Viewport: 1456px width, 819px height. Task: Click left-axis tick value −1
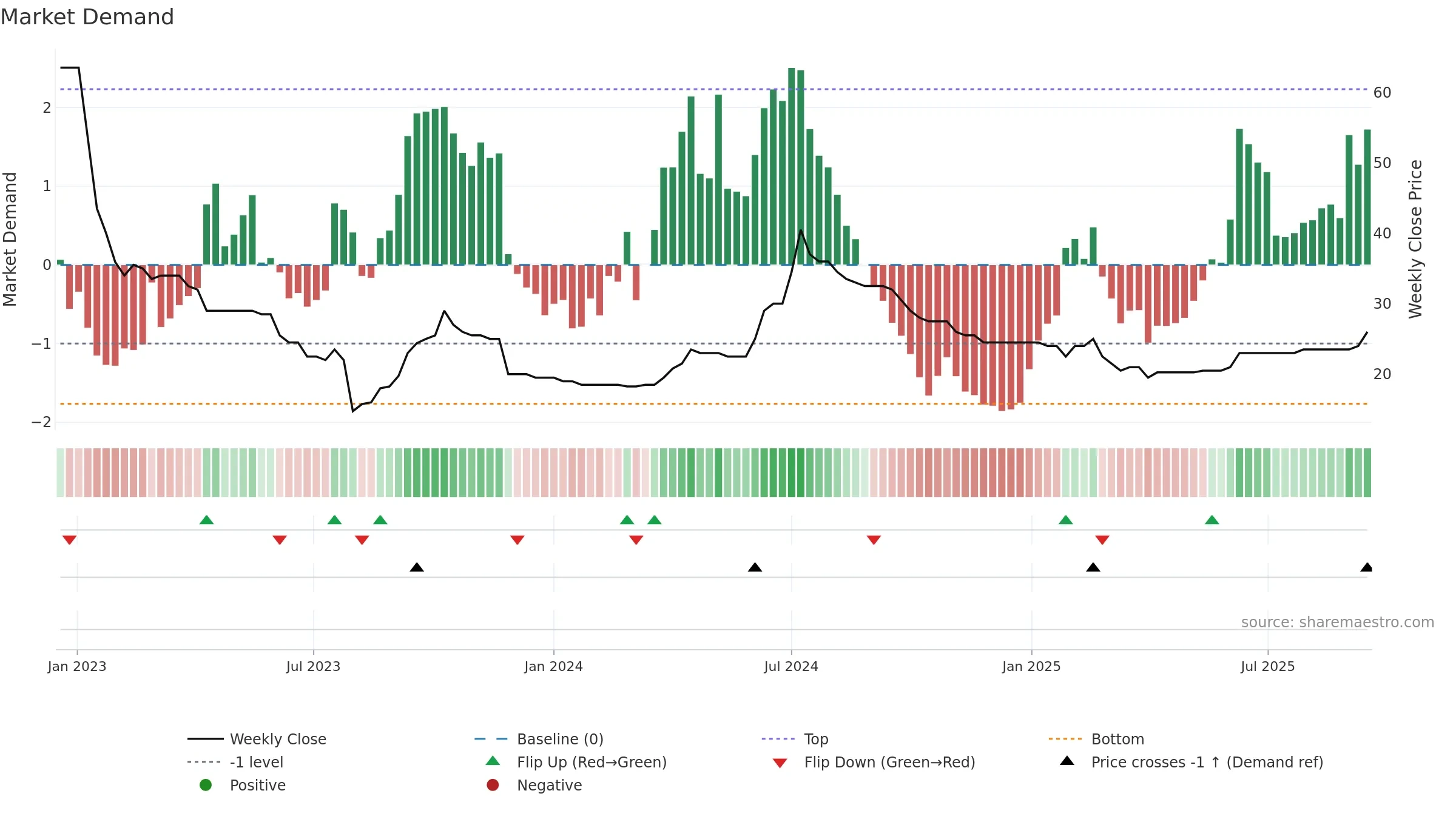[x=41, y=344]
